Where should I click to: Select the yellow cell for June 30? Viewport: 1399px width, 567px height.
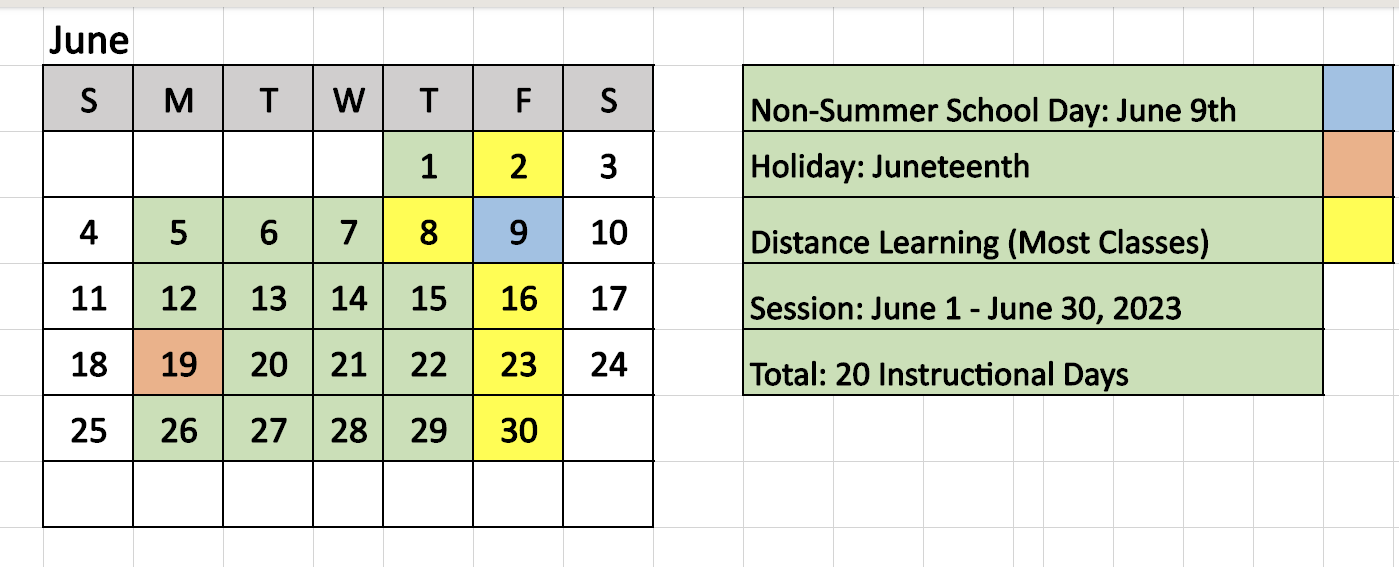518,429
